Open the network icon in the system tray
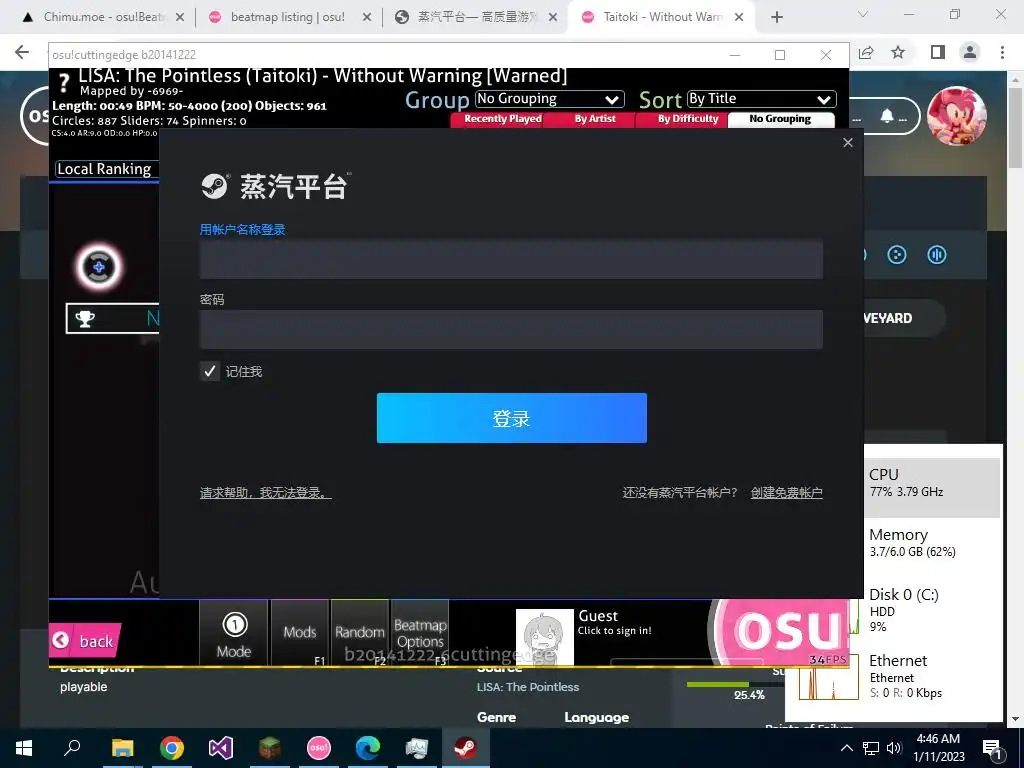Viewport: 1024px width, 768px height. click(871, 748)
